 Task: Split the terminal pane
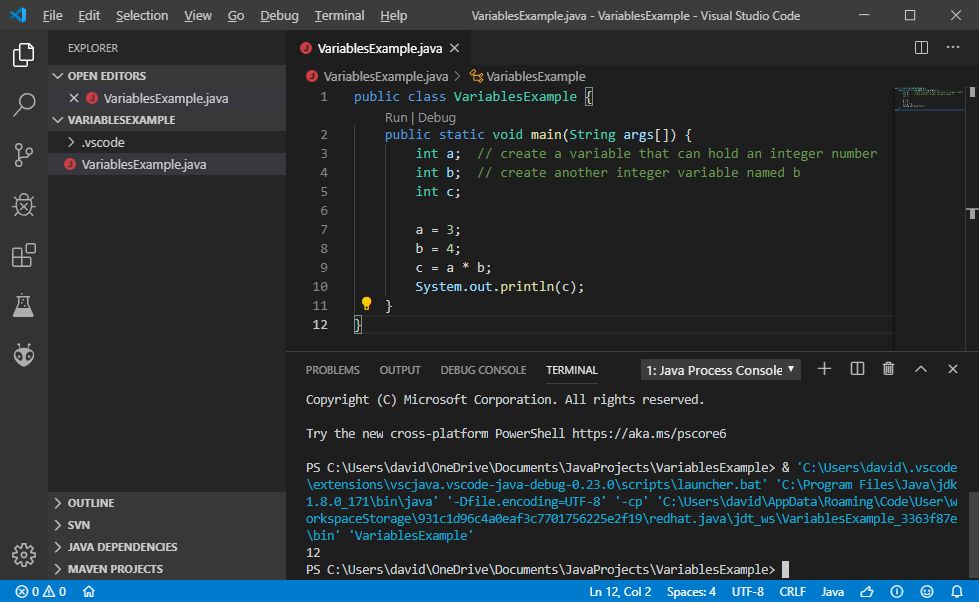(x=857, y=369)
